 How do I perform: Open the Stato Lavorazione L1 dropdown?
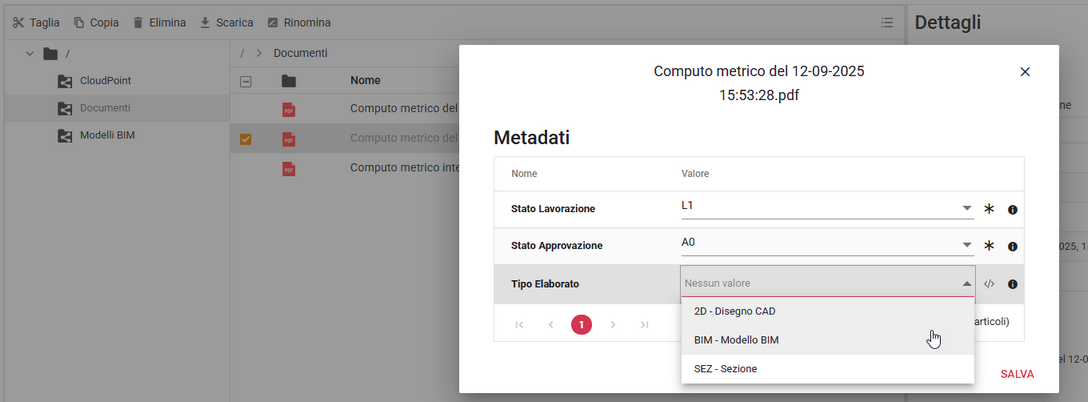(827, 208)
